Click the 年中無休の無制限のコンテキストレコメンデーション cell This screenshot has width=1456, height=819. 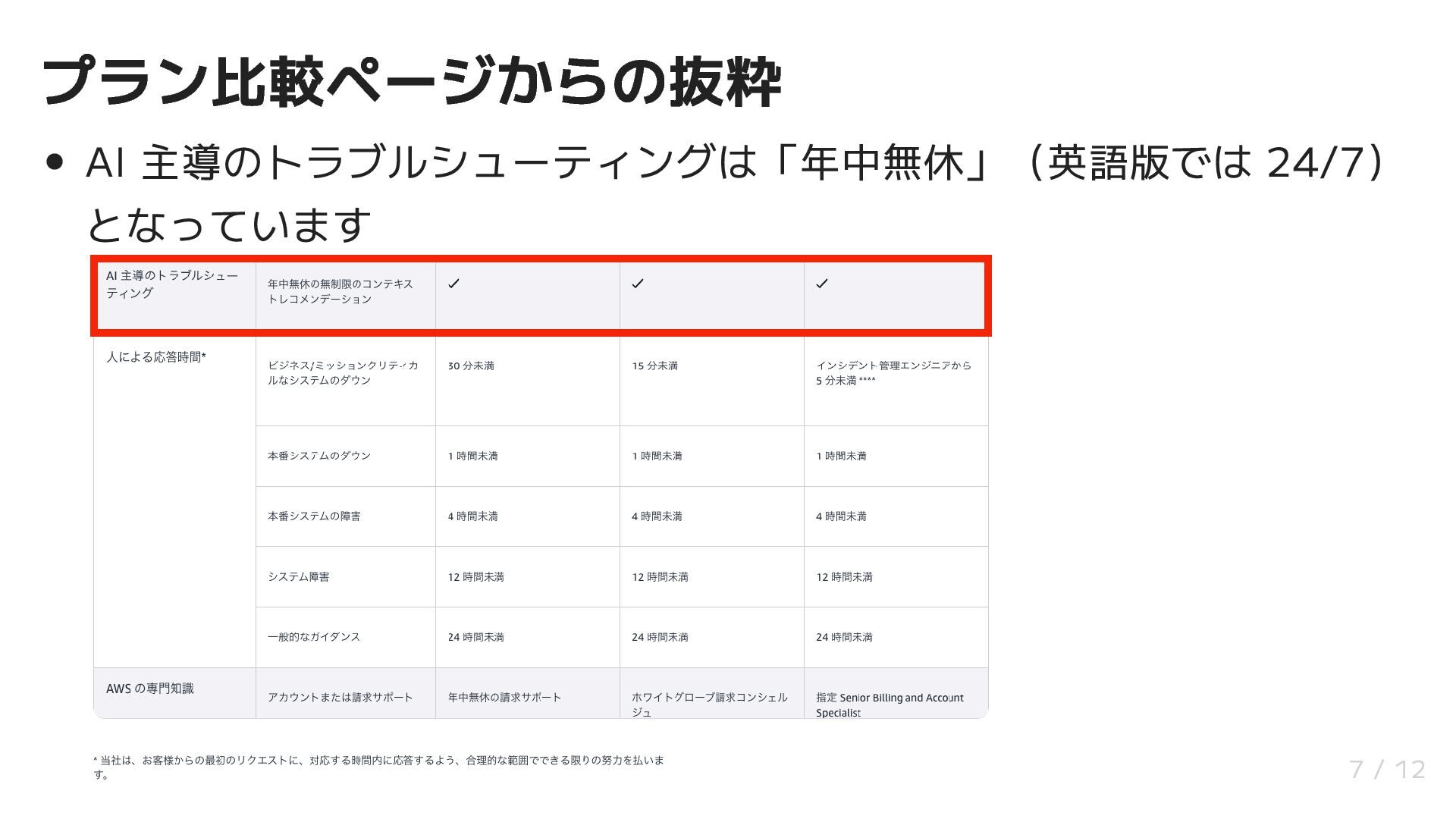(x=340, y=291)
